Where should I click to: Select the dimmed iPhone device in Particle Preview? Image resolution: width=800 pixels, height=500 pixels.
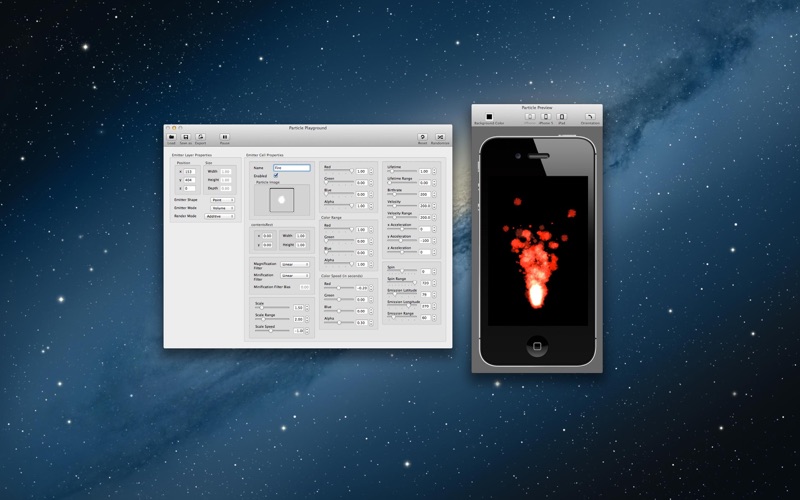tap(530, 117)
